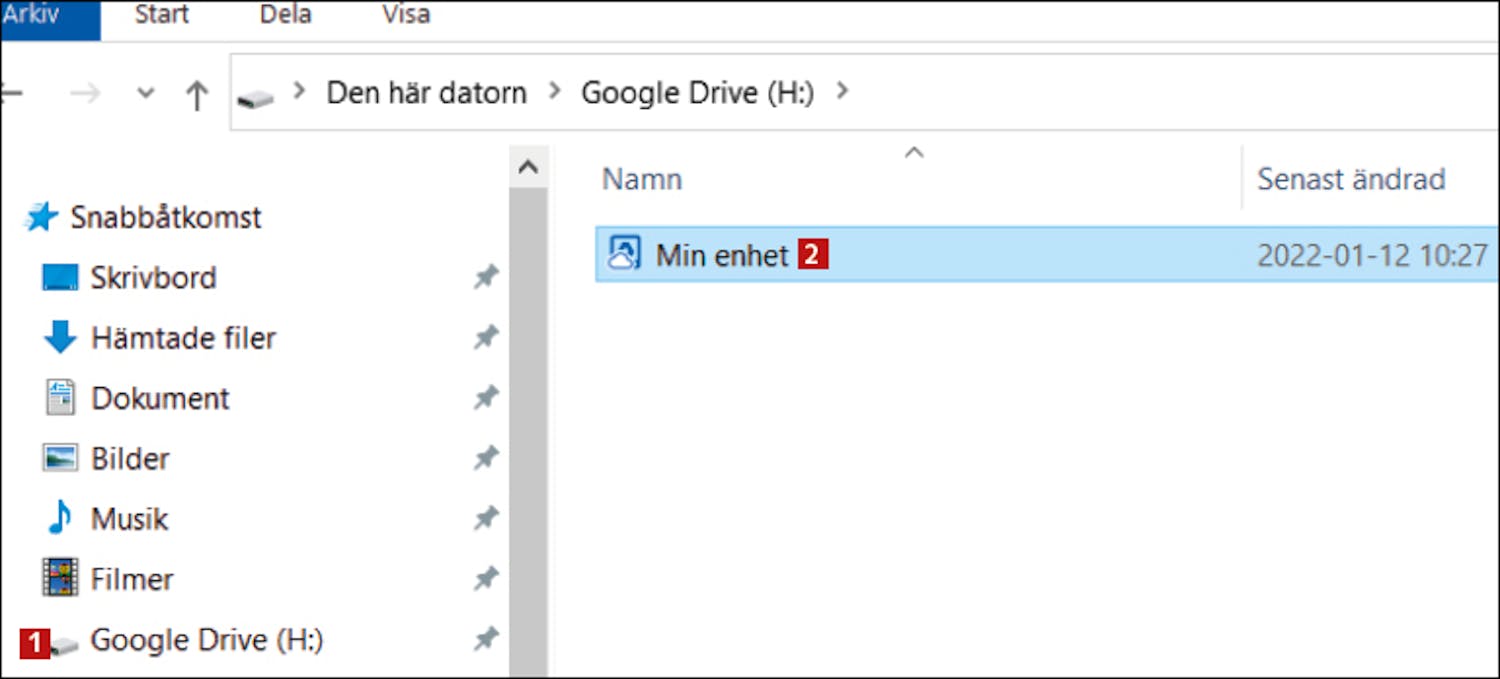Click the Musik note icon

(x=60, y=519)
